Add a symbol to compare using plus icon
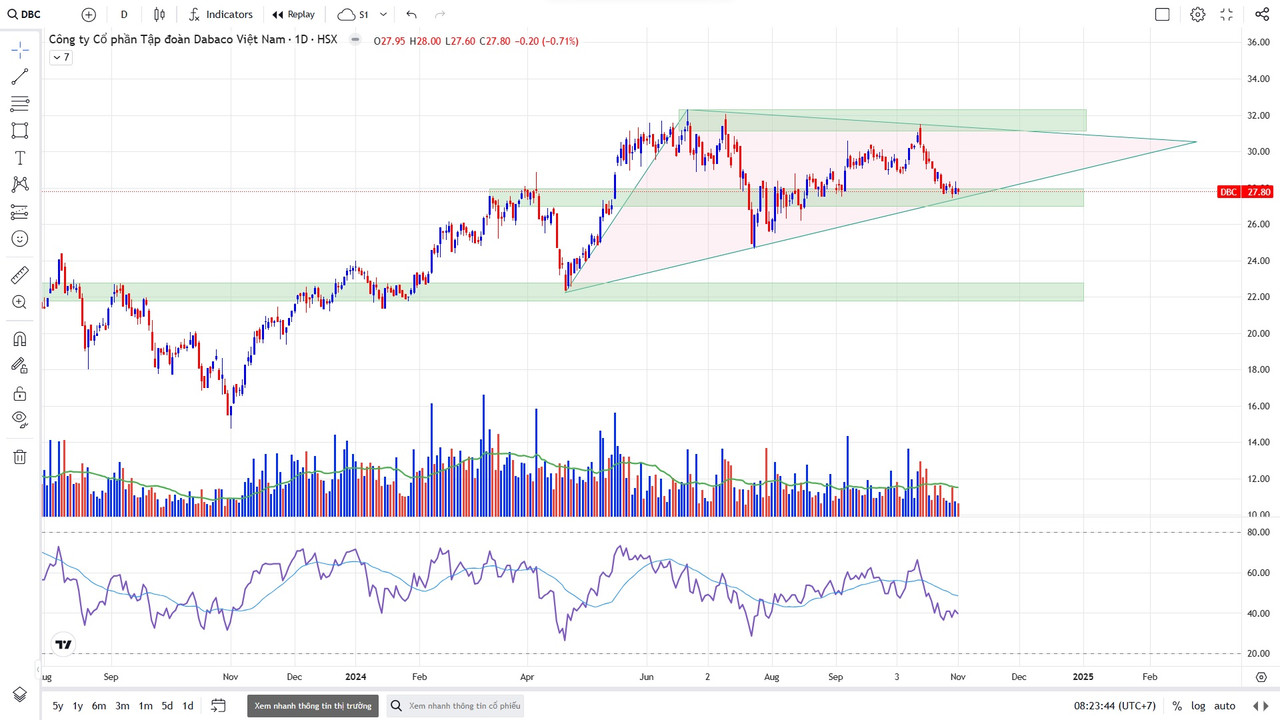Image resolution: width=1280 pixels, height=720 pixels. point(89,14)
